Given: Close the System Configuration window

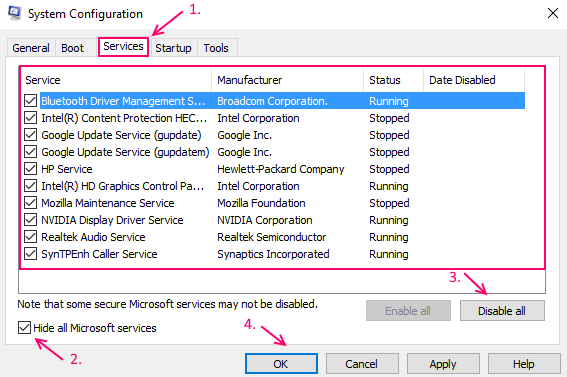Looking at the screenshot, I should (553, 13).
